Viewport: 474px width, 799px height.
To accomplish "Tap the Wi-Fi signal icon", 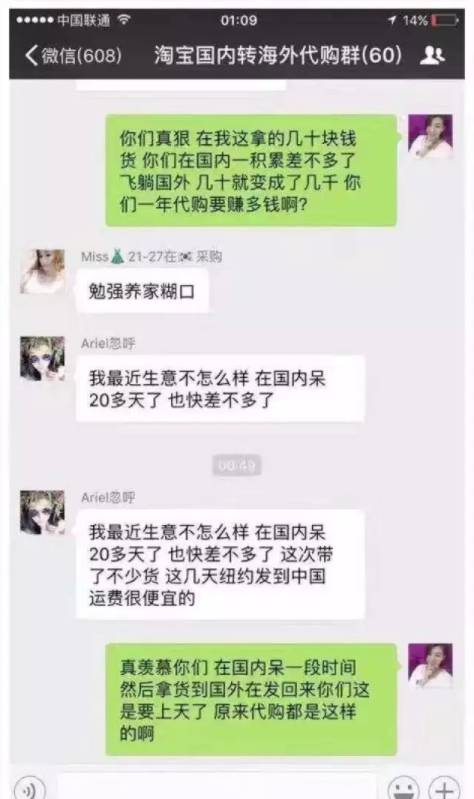I will [124, 20].
